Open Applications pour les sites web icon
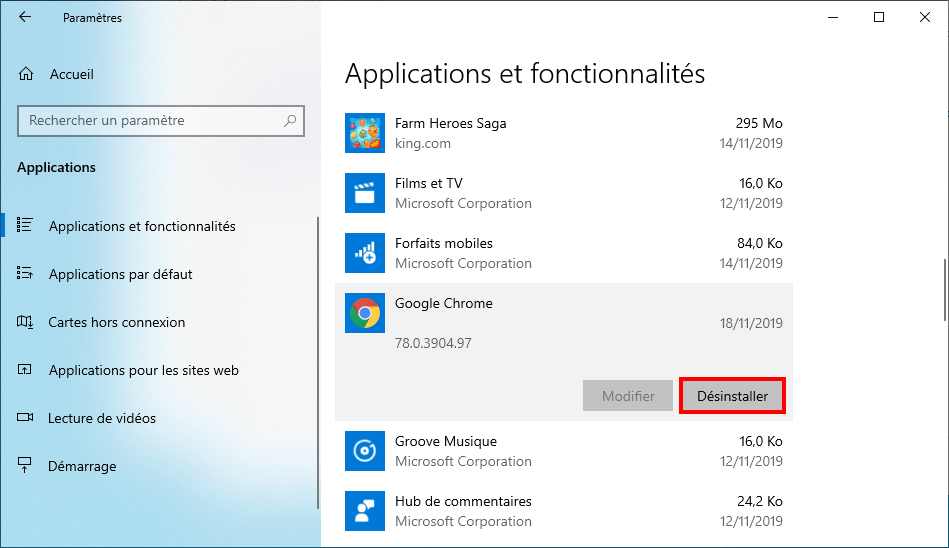The height and width of the screenshot is (548, 949). [25, 369]
